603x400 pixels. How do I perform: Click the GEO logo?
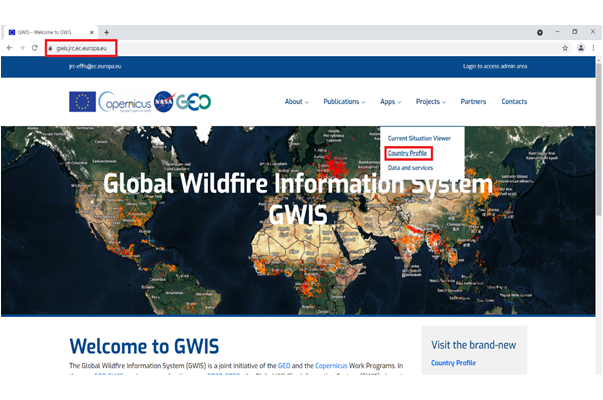pyautogui.click(x=194, y=102)
